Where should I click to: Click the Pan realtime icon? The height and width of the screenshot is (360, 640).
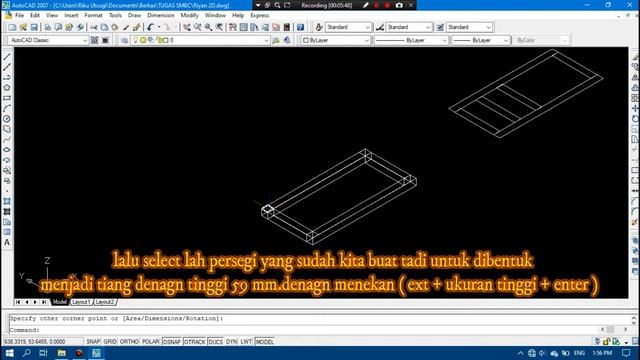[187, 27]
